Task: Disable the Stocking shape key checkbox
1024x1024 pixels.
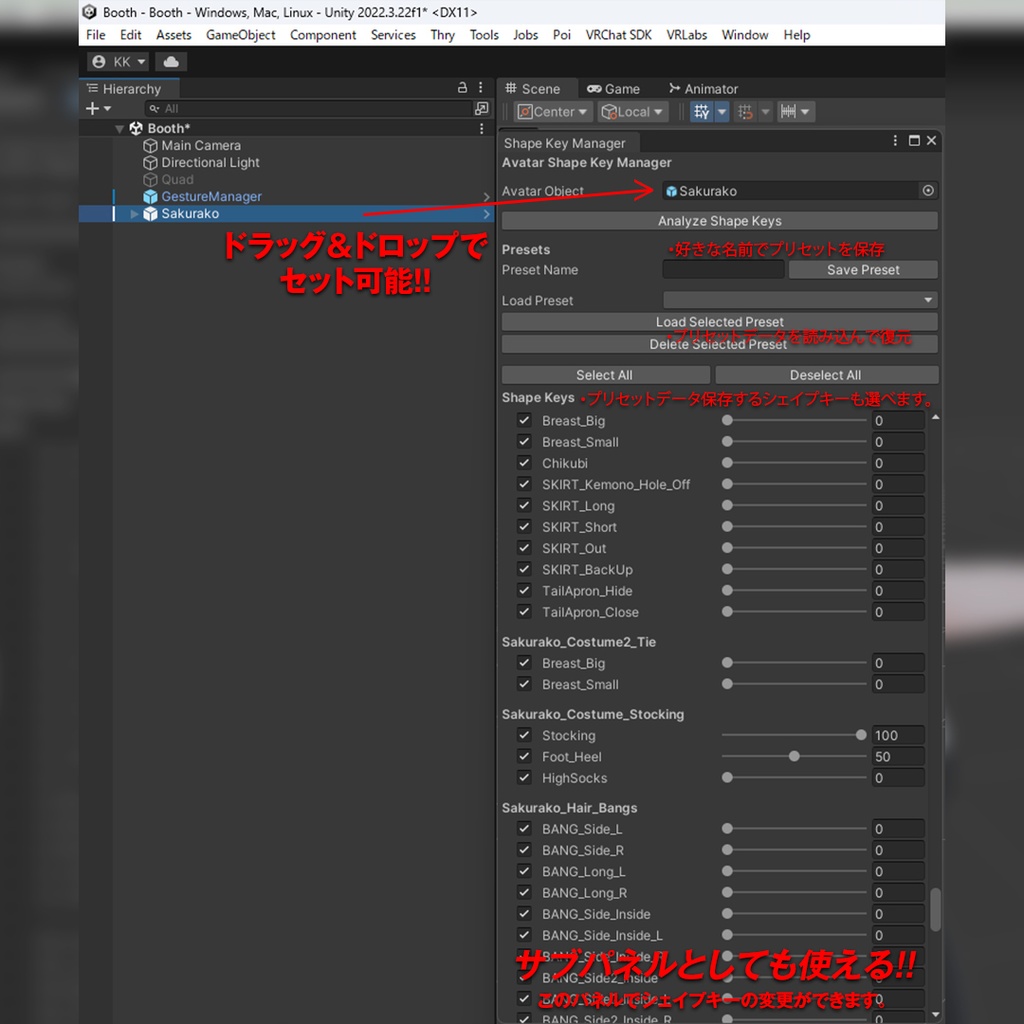Action: 524,735
